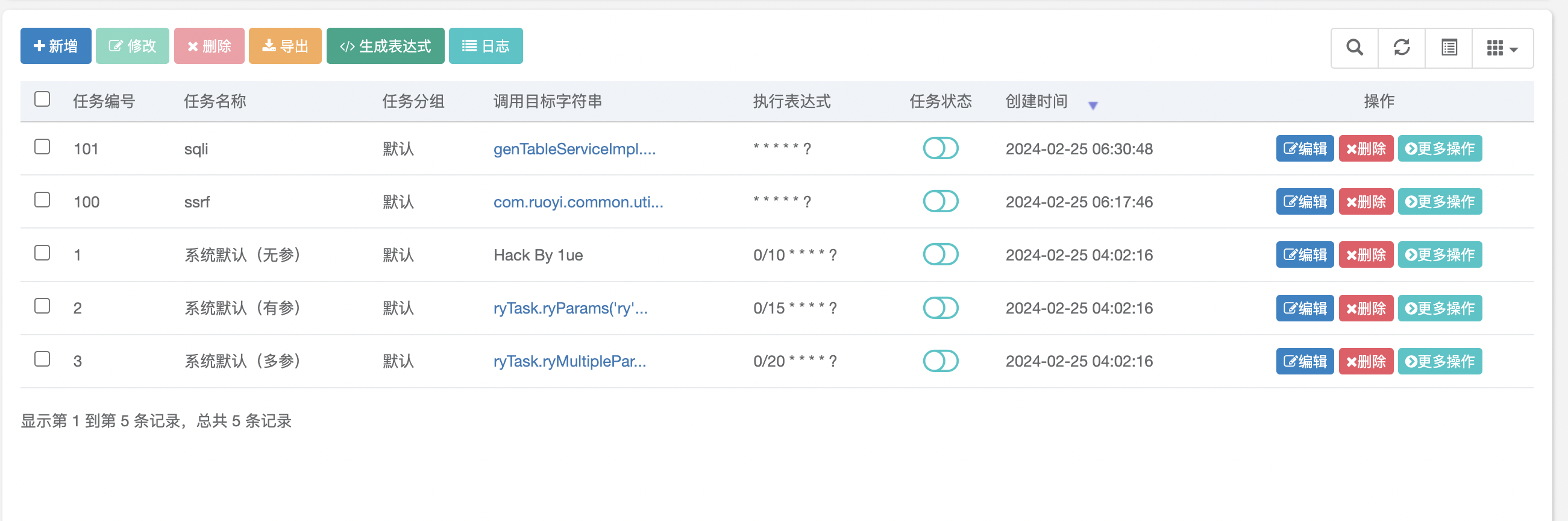The width and height of the screenshot is (1568, 521).
Task: Open the column visibility grid dropdown
Action: (x=1502, y=48)
